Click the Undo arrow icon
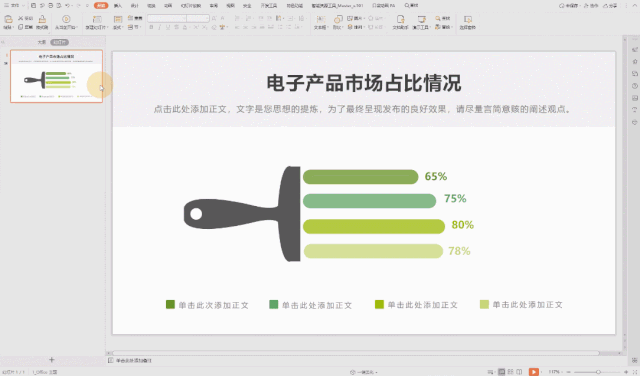 coord(67,5)
